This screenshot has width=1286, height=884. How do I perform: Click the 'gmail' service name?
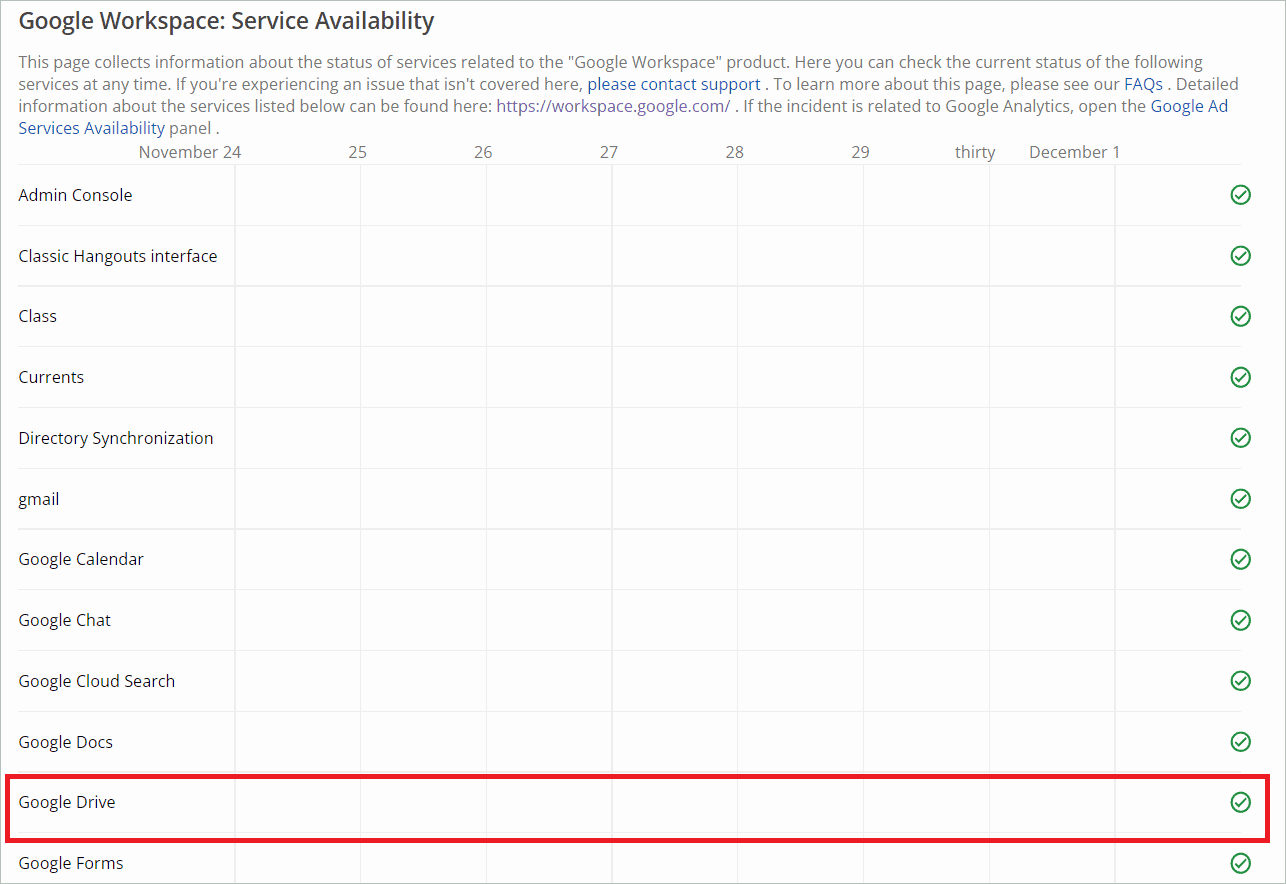[x=39, y=499]
